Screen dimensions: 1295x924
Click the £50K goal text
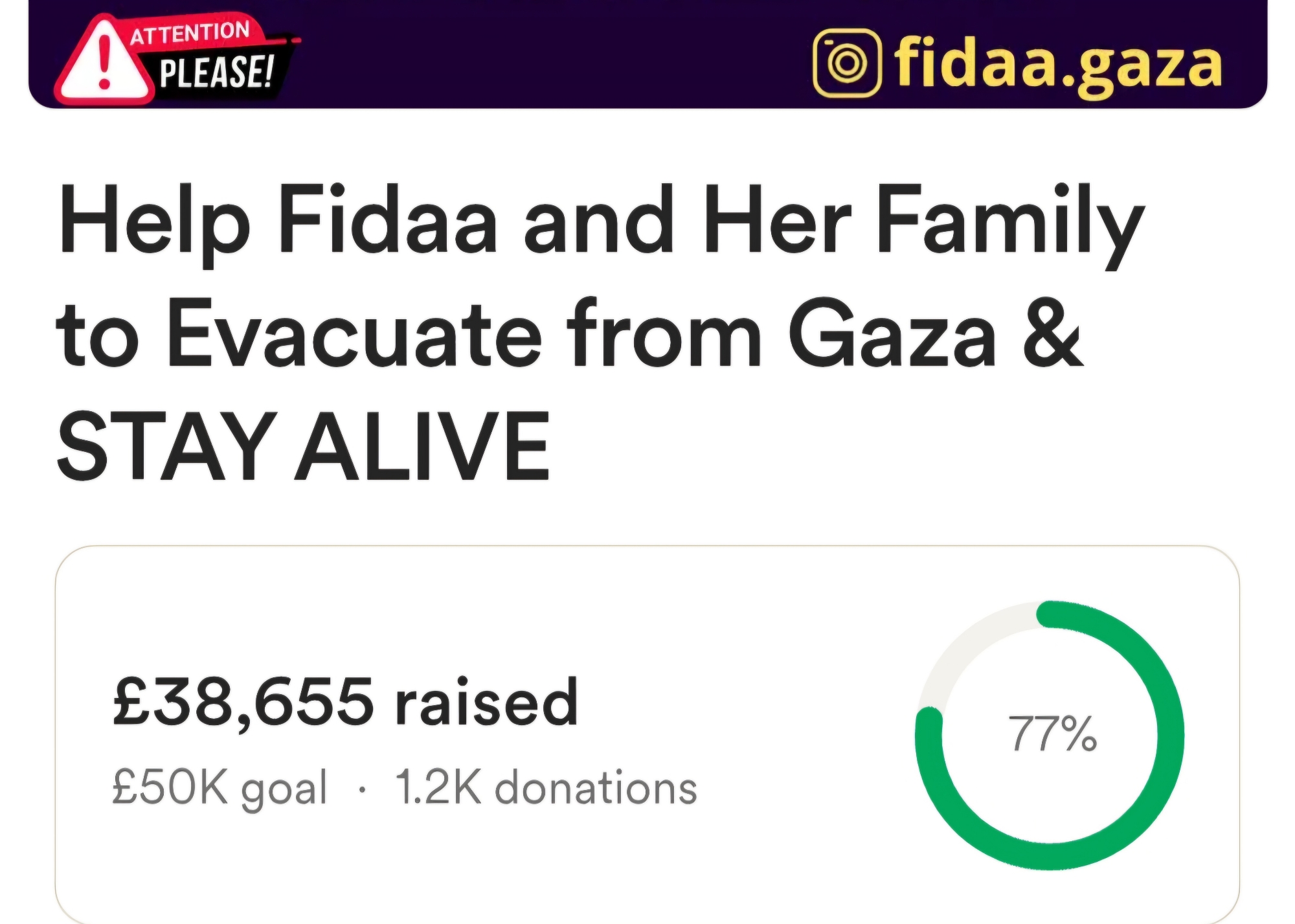(x=220, y=788)
